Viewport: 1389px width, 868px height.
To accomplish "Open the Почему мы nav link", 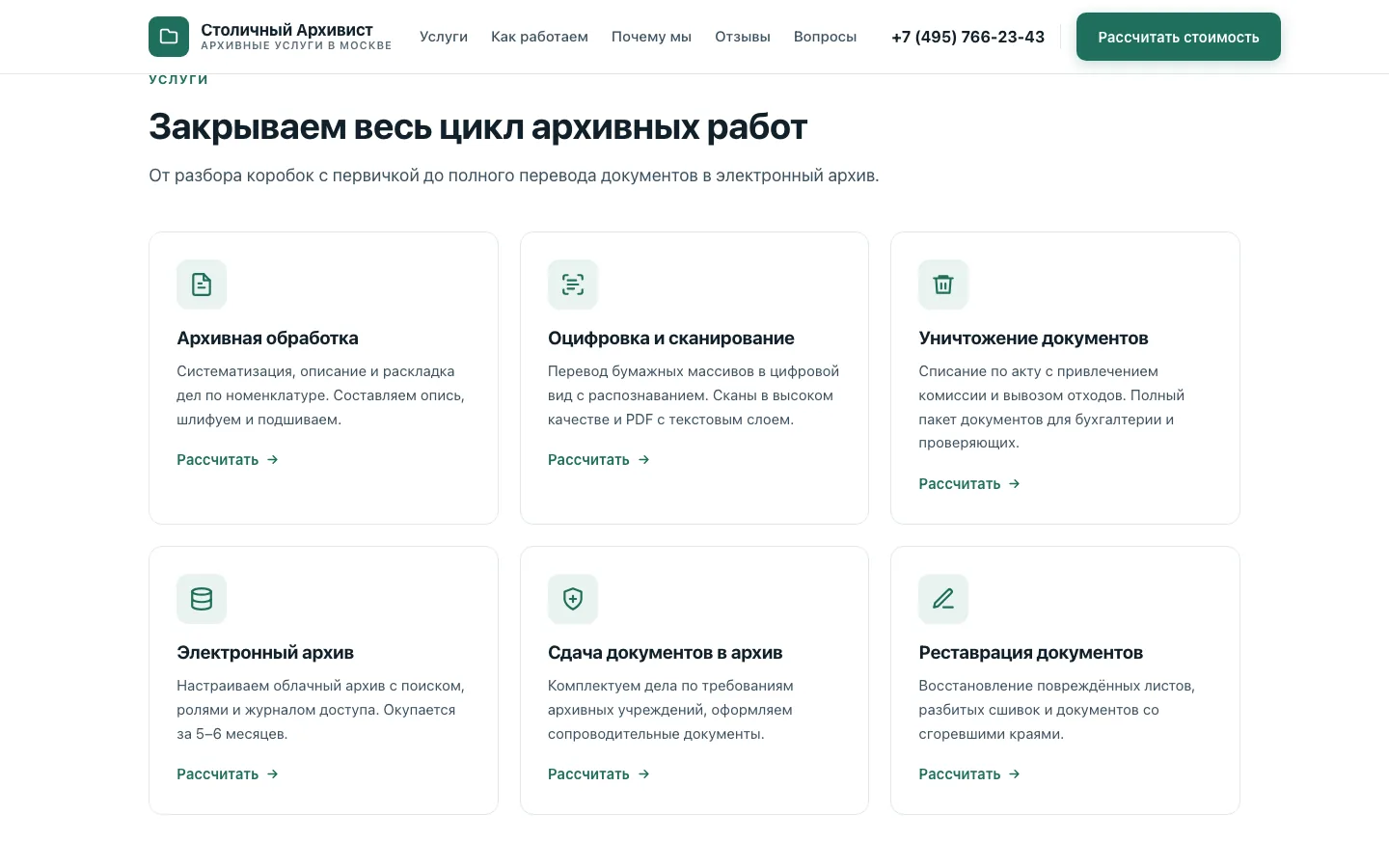I will [x=651, y=37].
